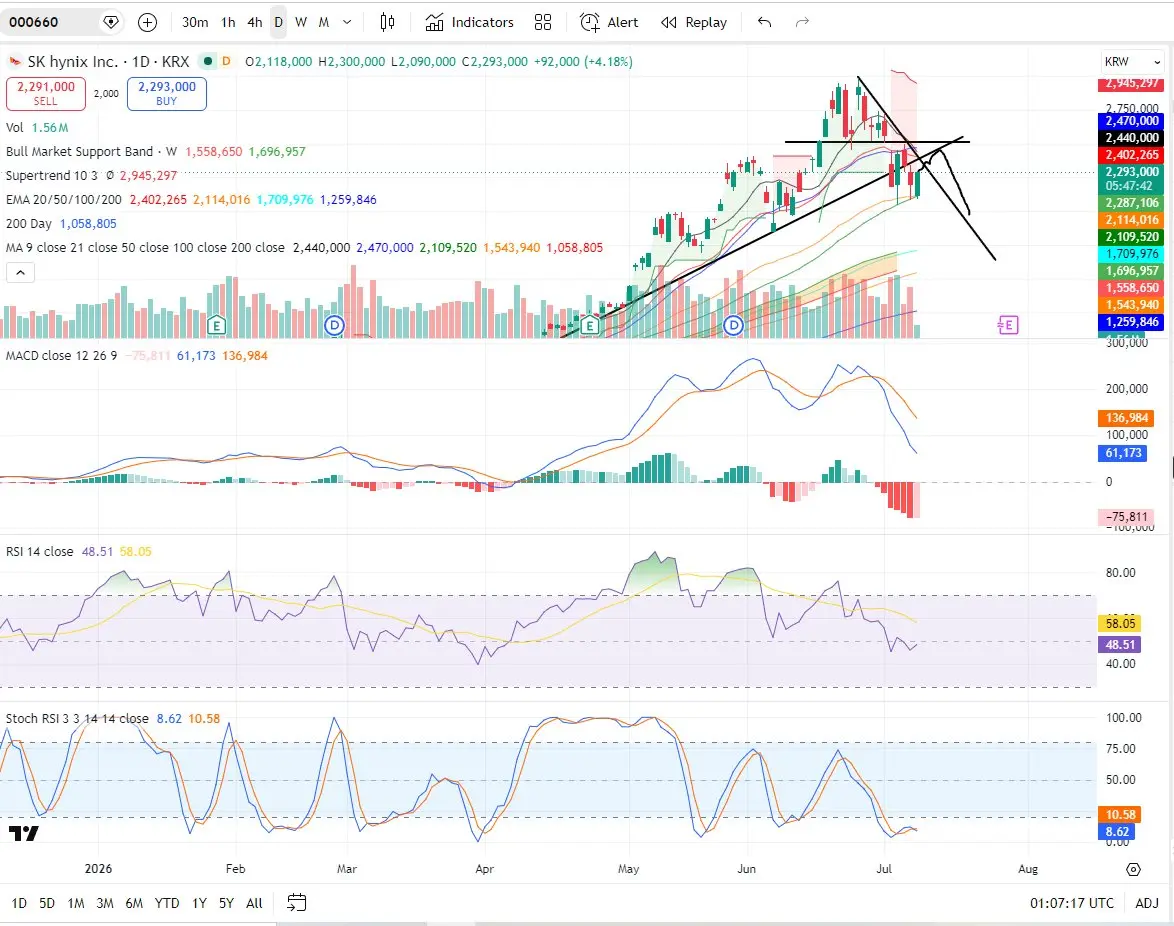Click the upcoming purple earnings E marker
Image resolution: width=1174 pixels, height=926 pixels.
pos(1009,325)
